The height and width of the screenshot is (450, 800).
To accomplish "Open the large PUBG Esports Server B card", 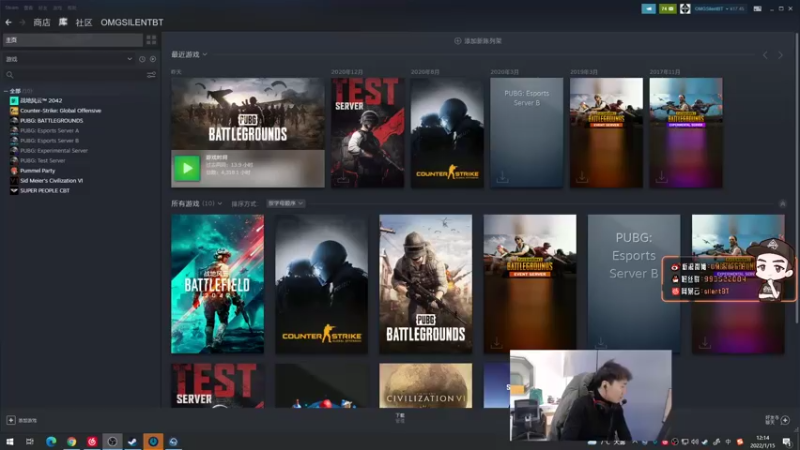I will pyautogui.click(x=634, y=284).
